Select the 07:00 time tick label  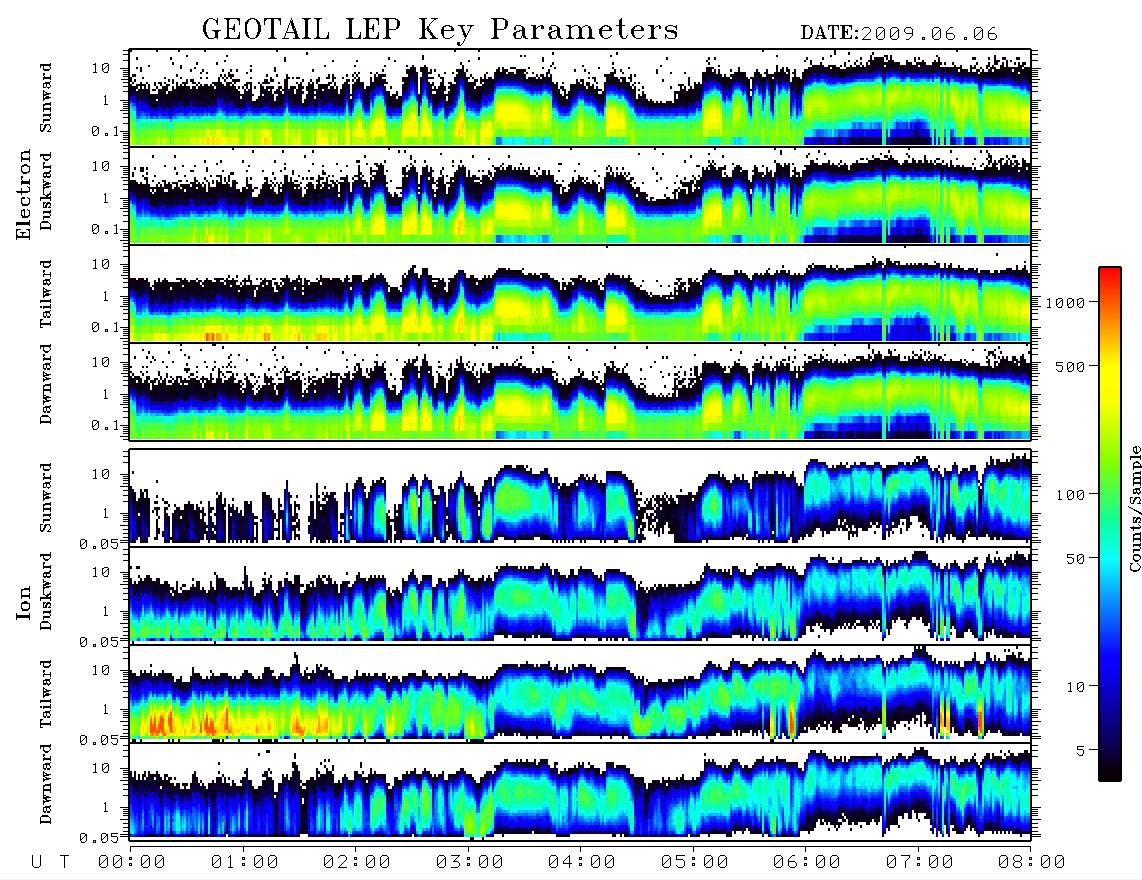click(920, 862)
